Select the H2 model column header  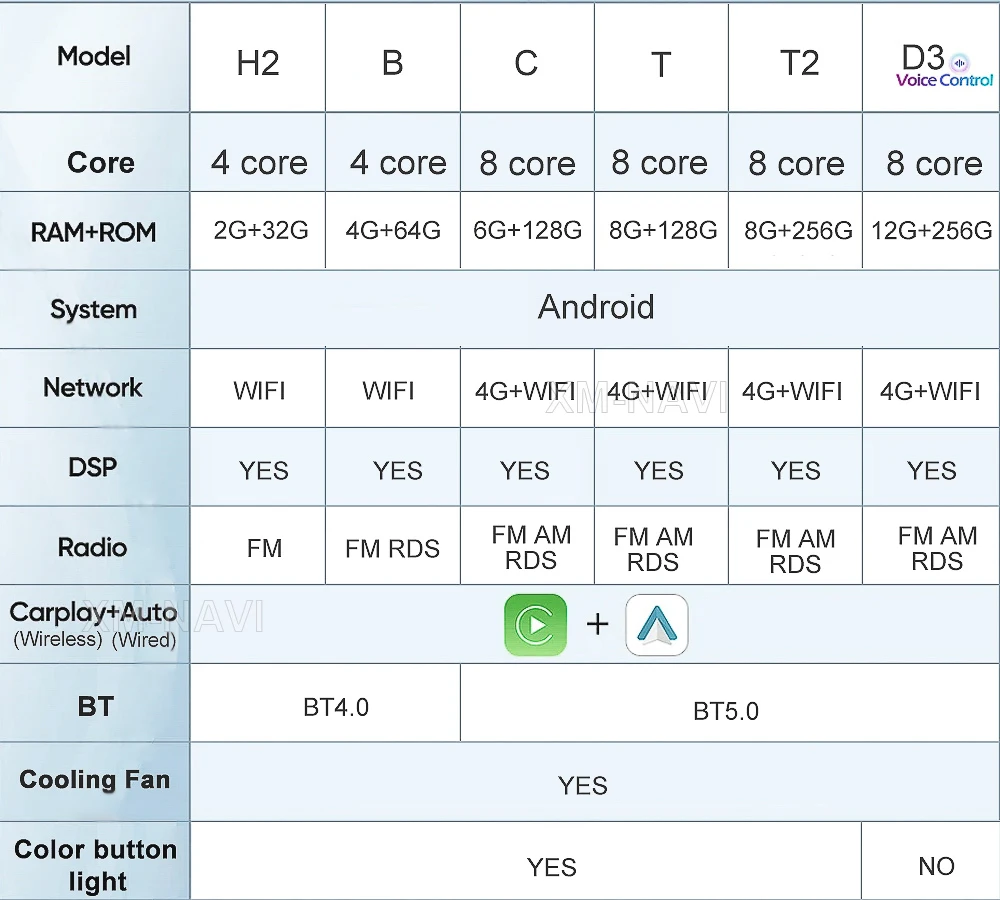(258, 64)
